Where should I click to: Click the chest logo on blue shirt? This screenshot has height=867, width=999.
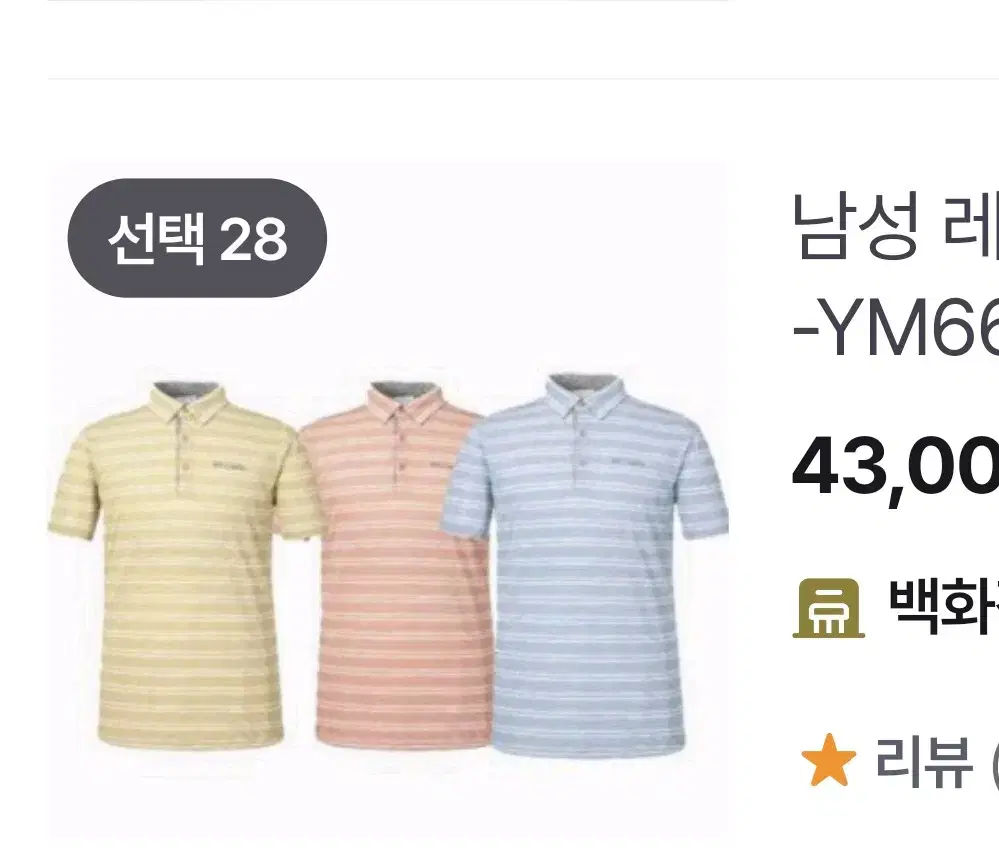coord(628,462)
